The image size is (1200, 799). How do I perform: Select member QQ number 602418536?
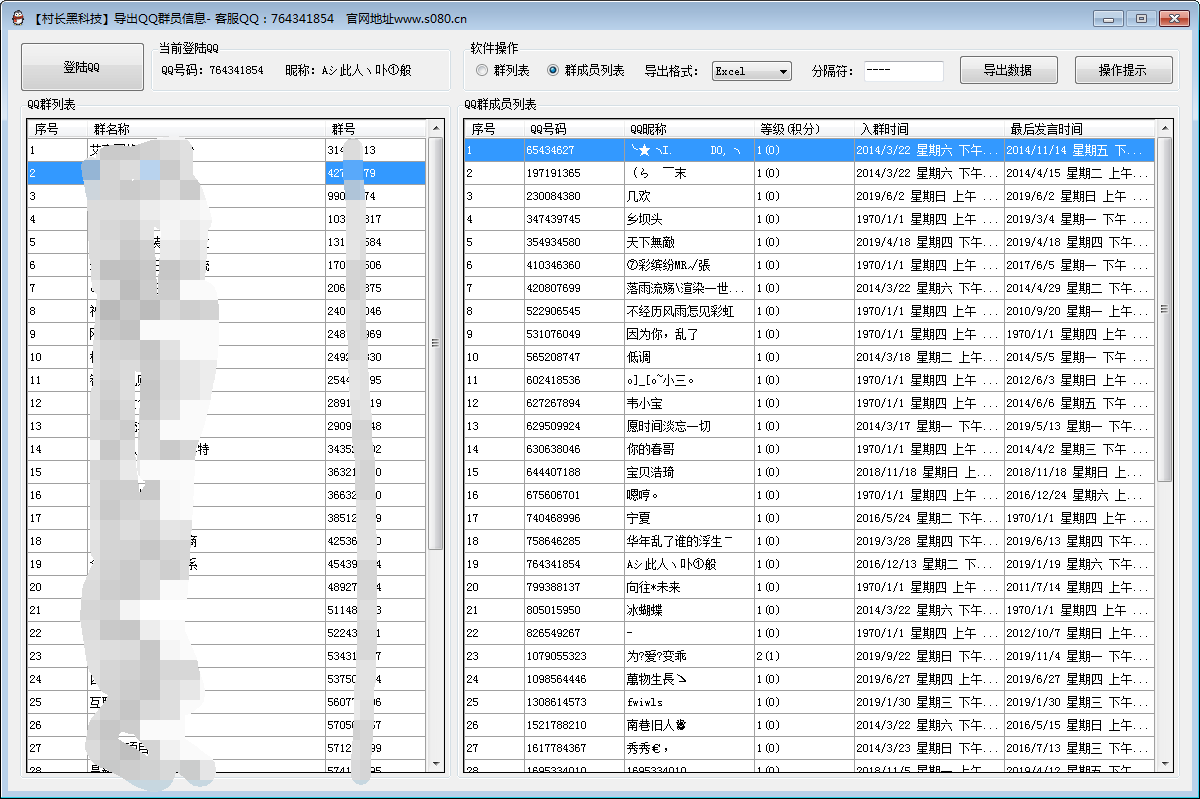[553, 380]
